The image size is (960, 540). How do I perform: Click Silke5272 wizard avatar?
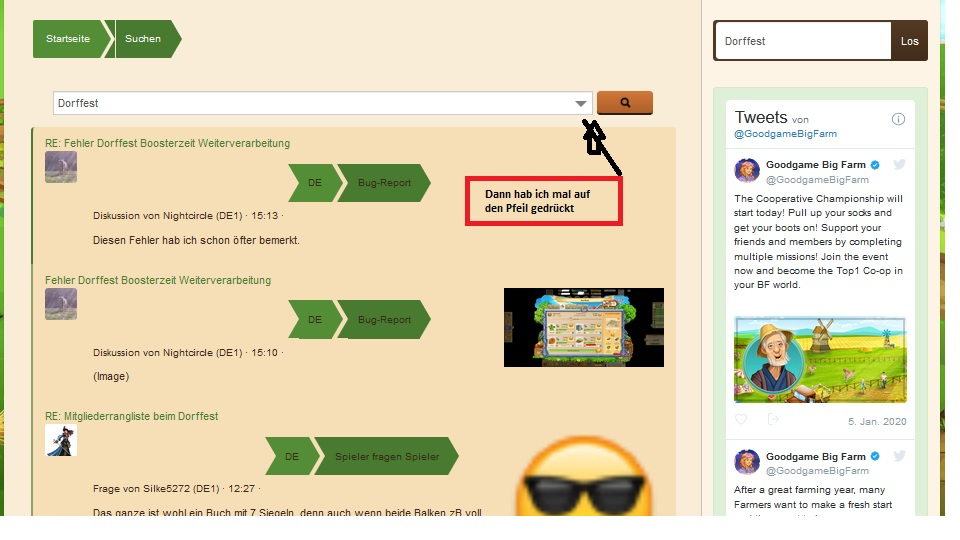[61, 440]
